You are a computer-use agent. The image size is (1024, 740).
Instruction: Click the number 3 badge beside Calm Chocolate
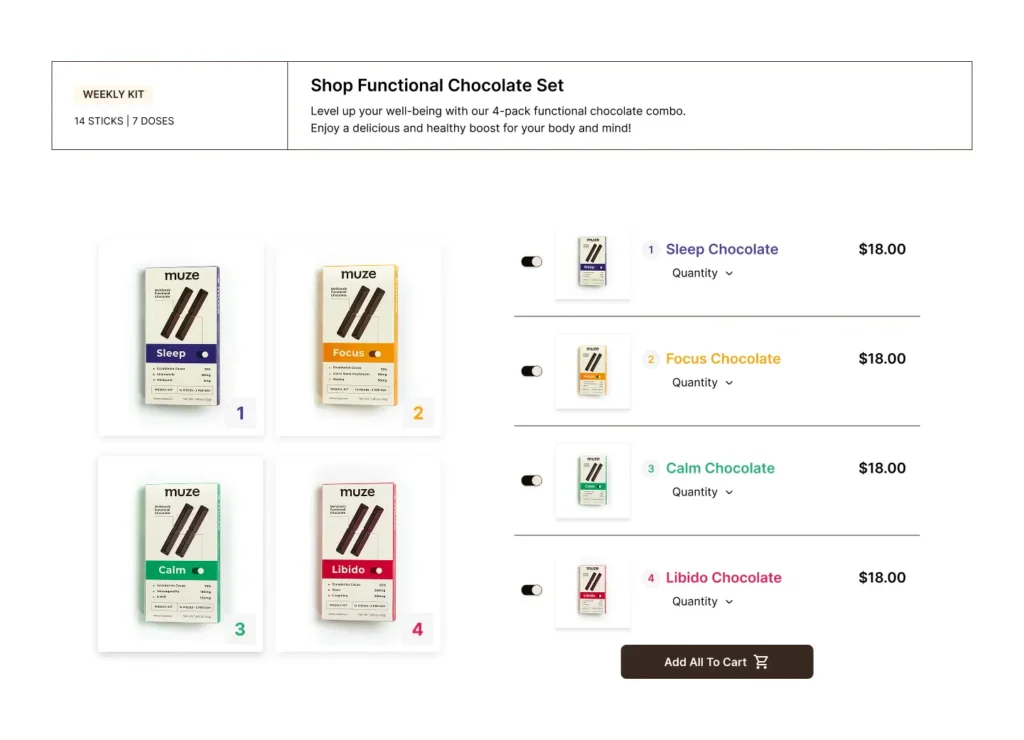click(651, 468)
